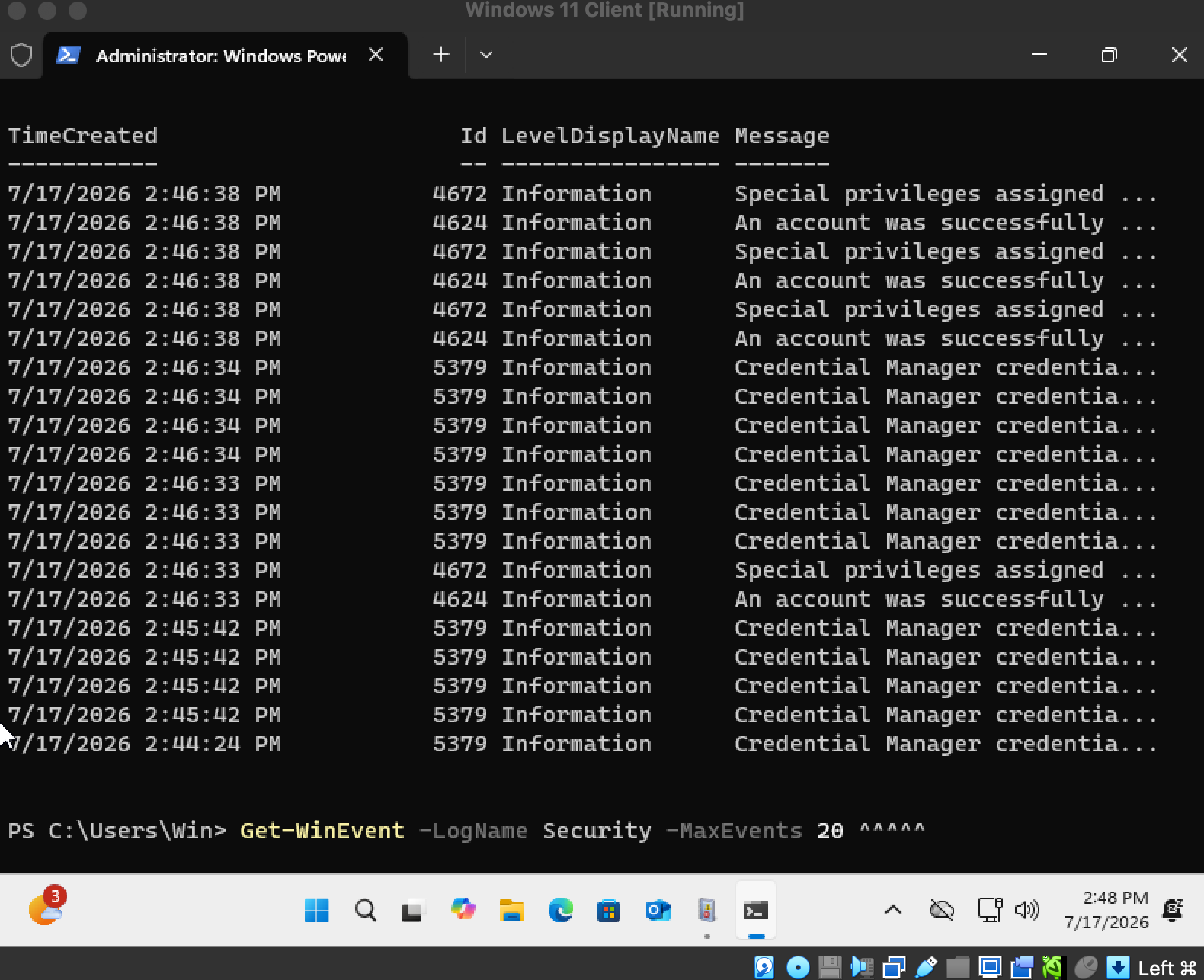Open network status tray icon
This screenshot has width=1204, height=980.
(x=990, y=909)
